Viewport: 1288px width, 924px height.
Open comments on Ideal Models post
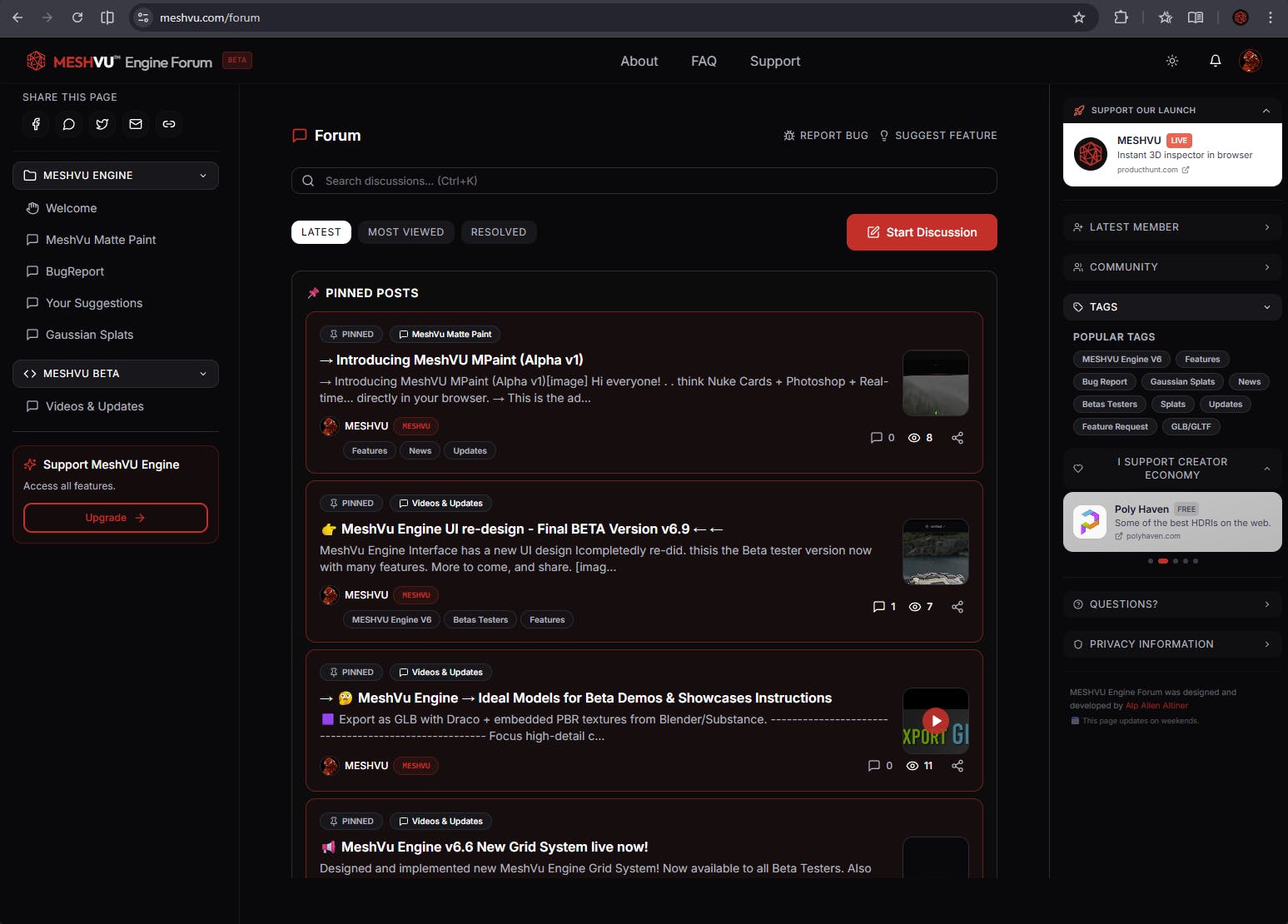[880, 766]
